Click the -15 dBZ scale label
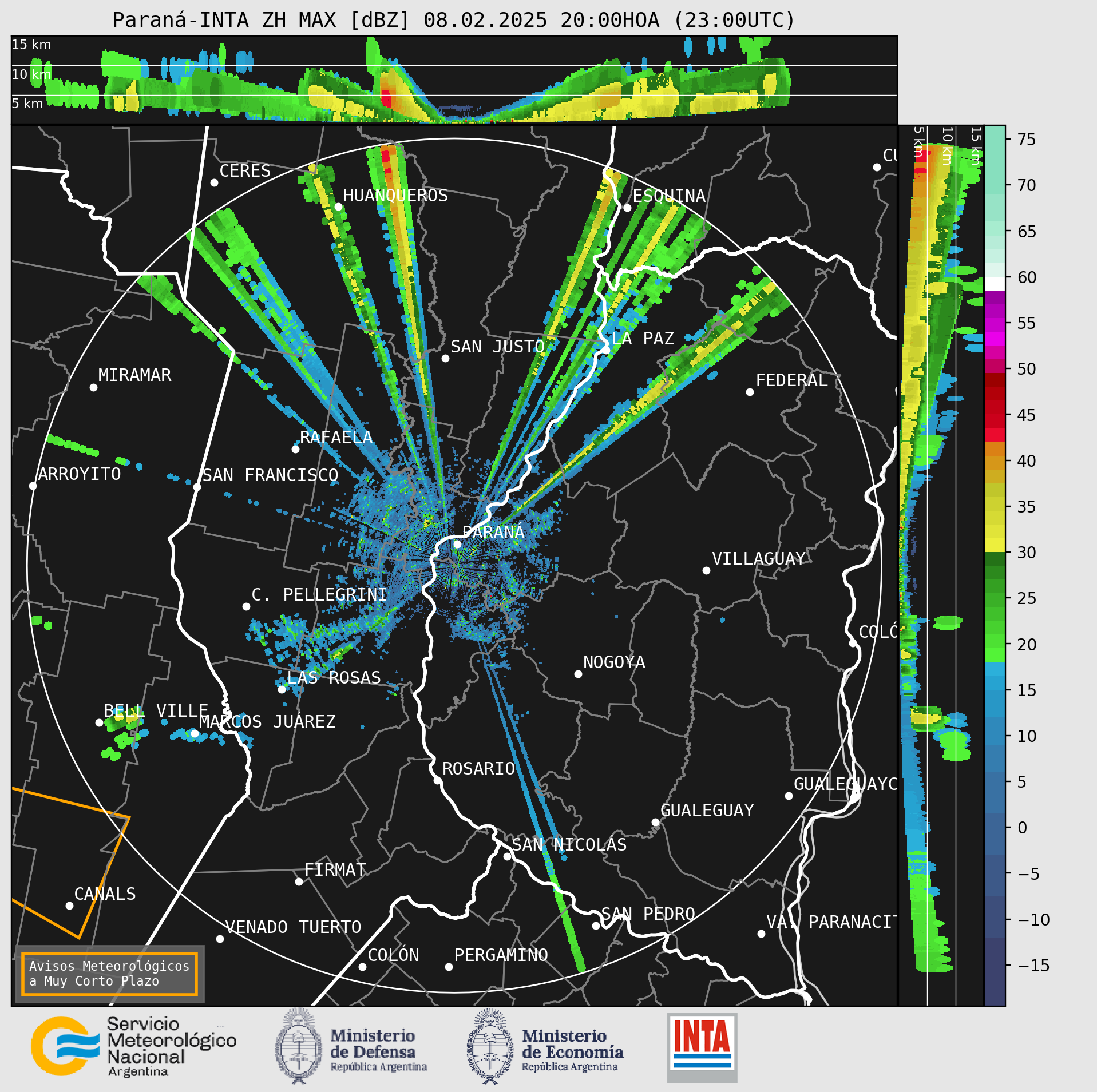This screenshot has width=1097, height=1092. (1033, 966)
